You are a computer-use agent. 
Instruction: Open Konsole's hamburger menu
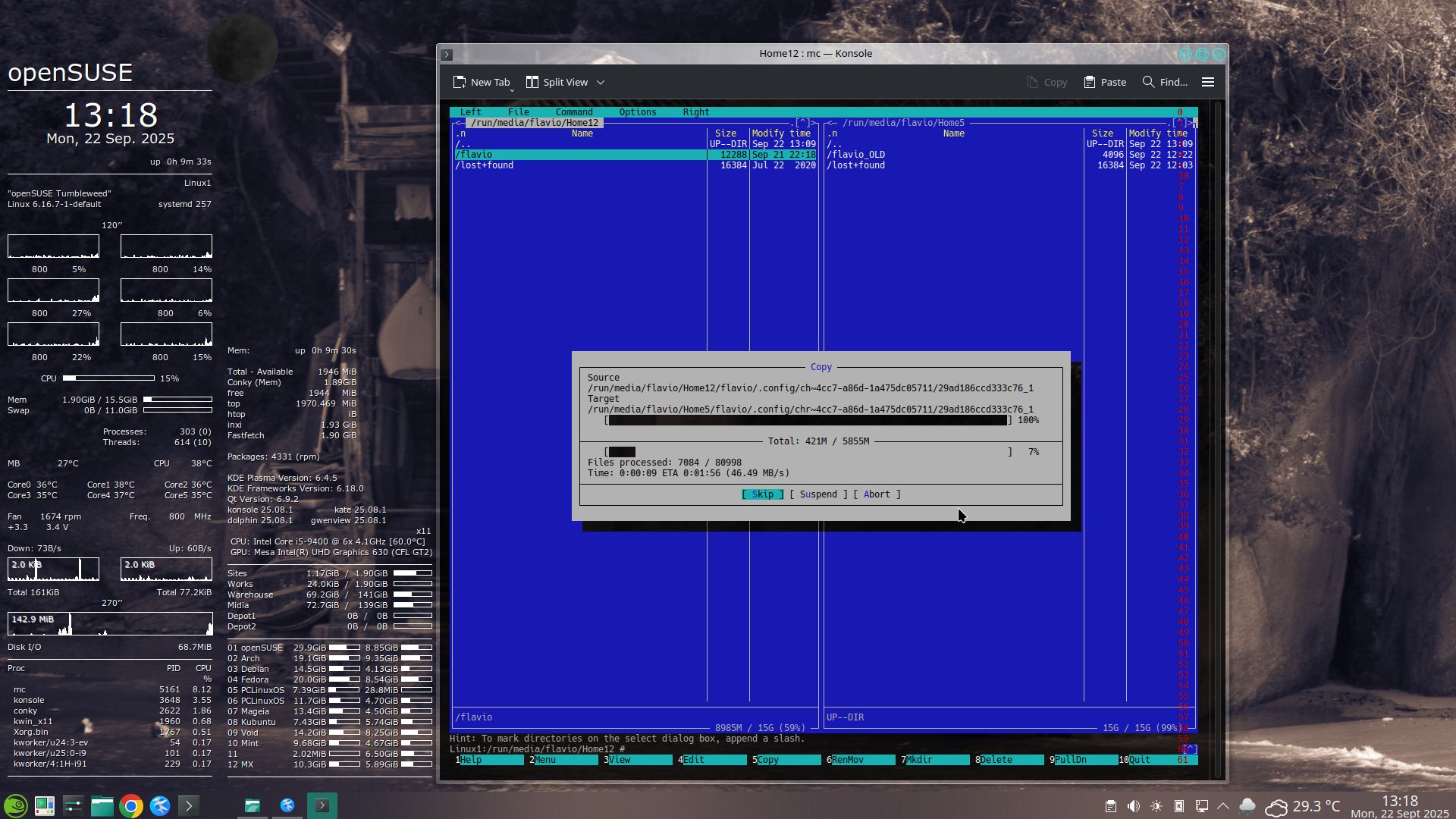tap(1208, 82)
